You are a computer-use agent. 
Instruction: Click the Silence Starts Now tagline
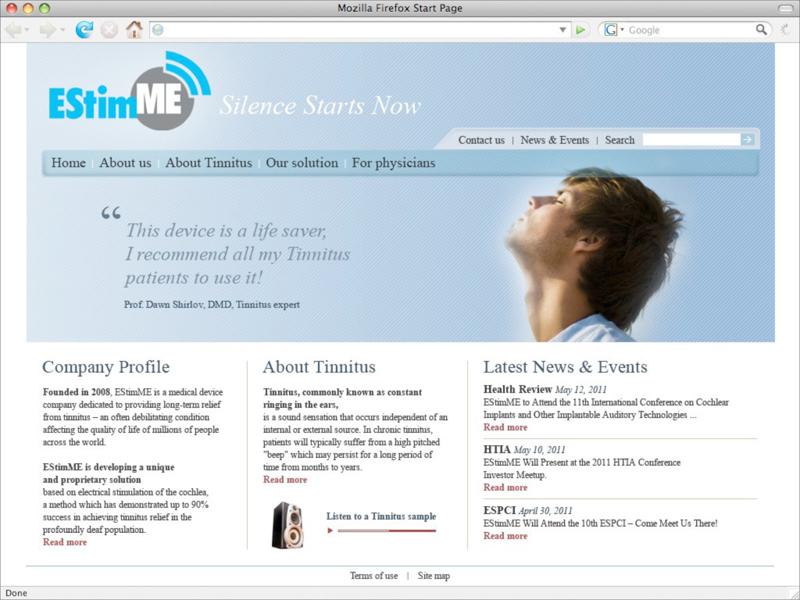click(320, 106)
